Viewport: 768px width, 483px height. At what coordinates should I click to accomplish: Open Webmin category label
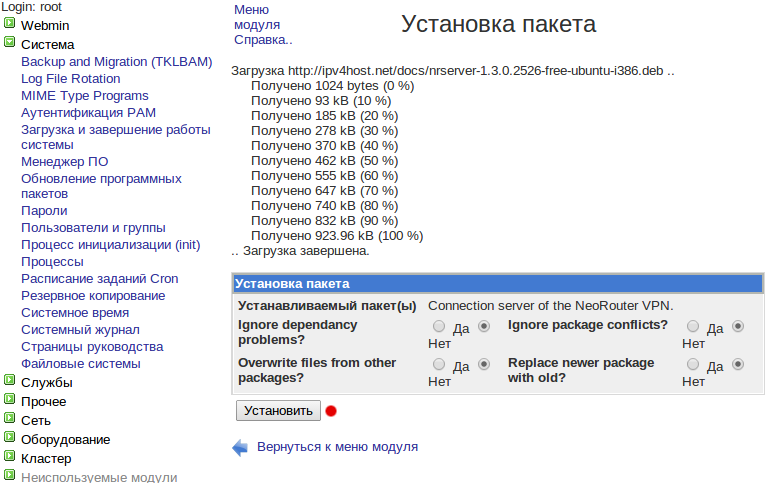tap(45, 25)
